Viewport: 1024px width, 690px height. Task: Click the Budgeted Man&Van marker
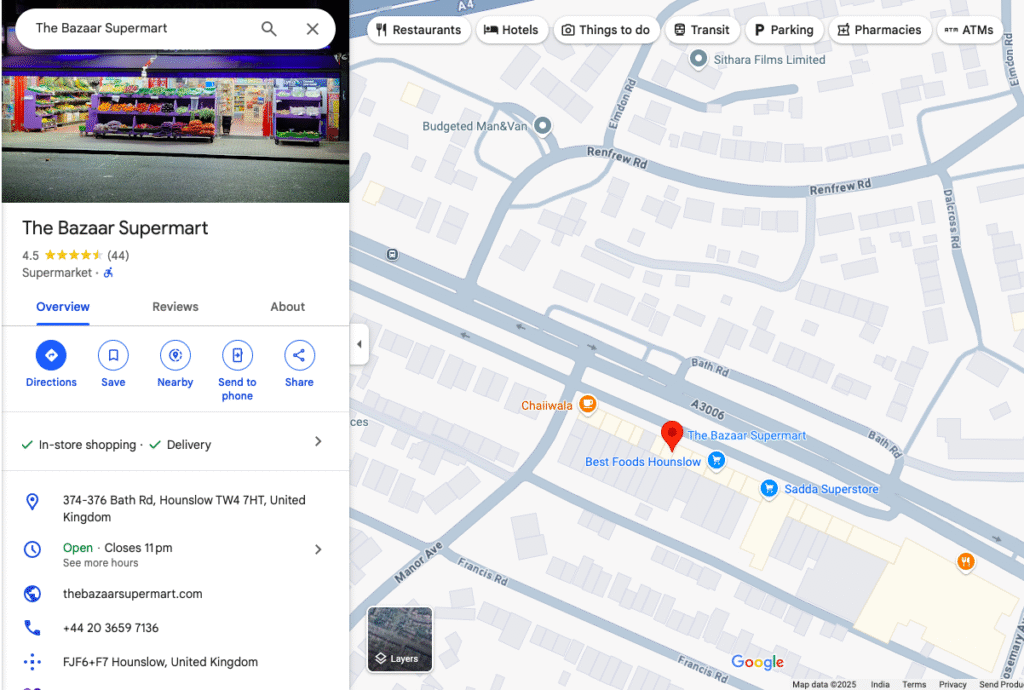(543, 125)
